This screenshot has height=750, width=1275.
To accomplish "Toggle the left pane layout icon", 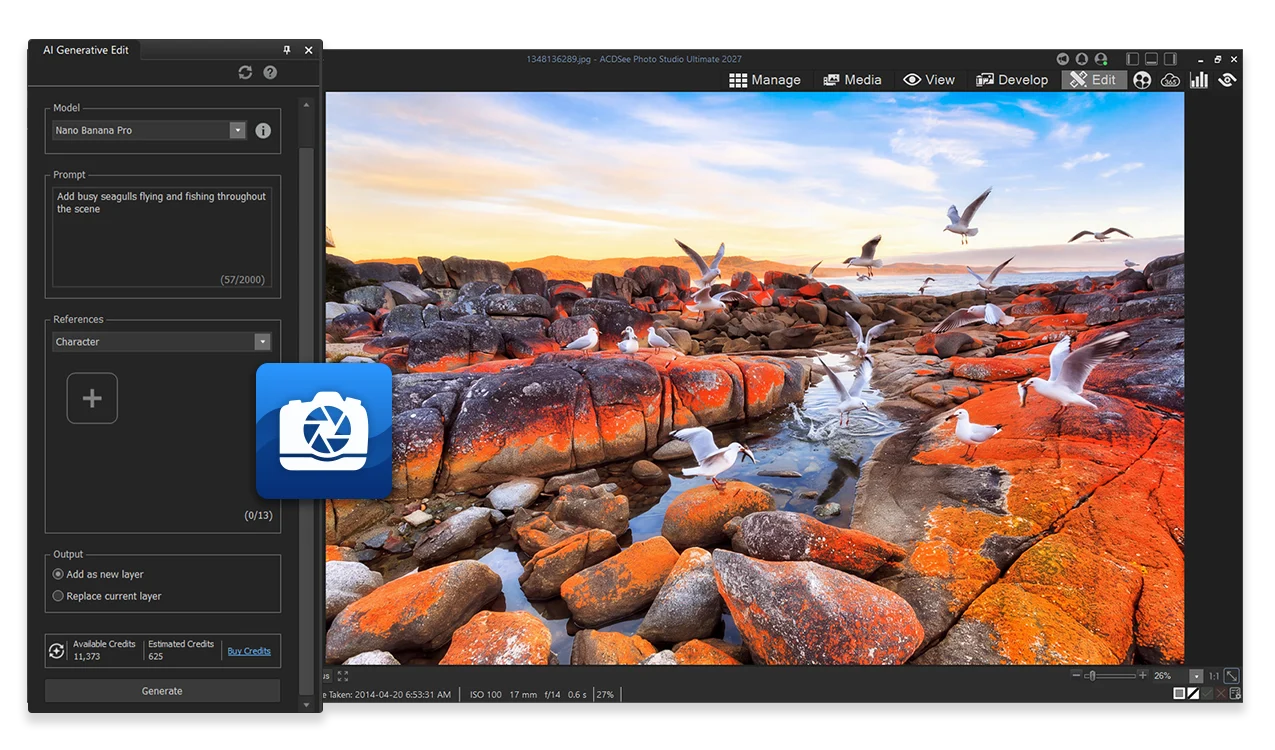I will coord(1133,59).
